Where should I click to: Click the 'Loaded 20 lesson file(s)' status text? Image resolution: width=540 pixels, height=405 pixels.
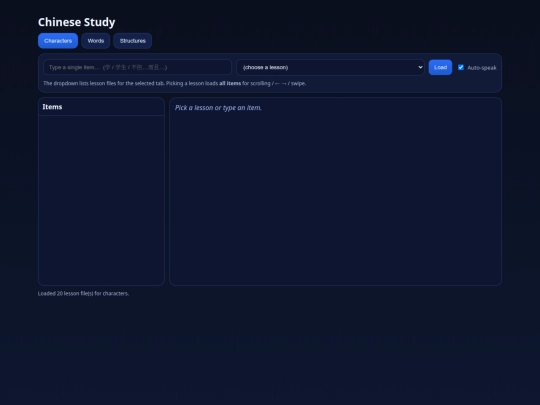(x=83, y=293)
